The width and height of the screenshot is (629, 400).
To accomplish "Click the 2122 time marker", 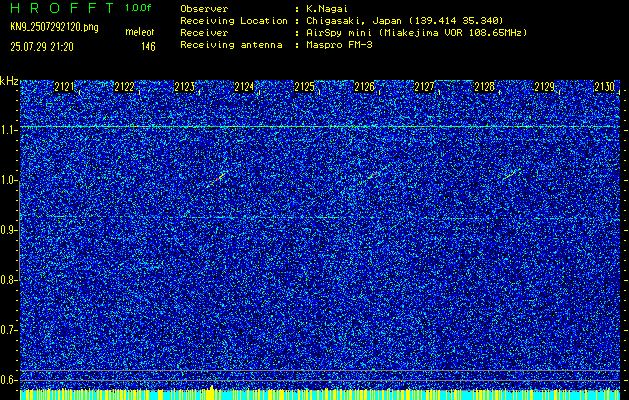I will click(124, 87).
